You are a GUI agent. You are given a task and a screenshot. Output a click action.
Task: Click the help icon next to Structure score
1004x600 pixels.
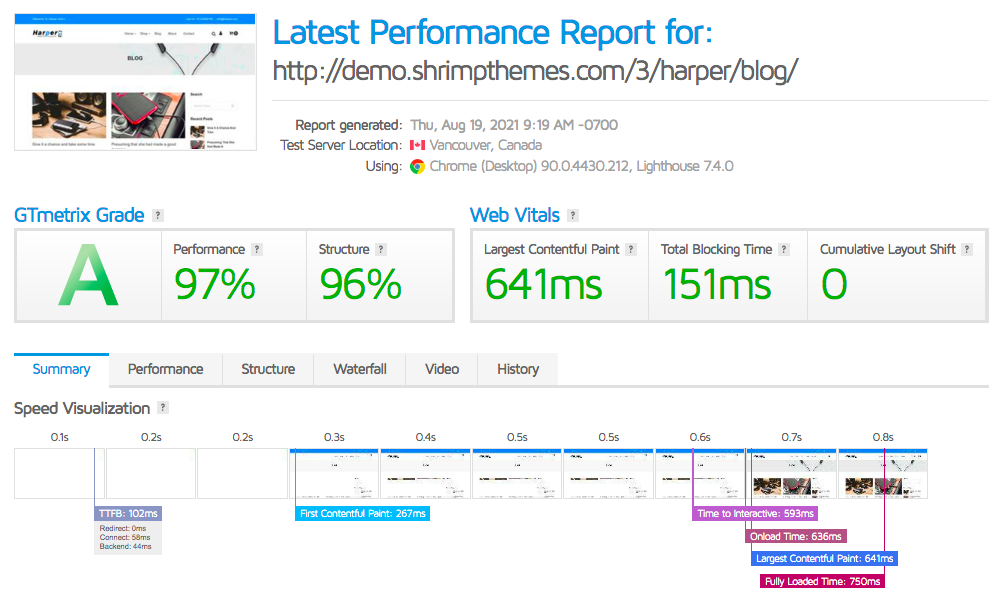click(381, 250)
